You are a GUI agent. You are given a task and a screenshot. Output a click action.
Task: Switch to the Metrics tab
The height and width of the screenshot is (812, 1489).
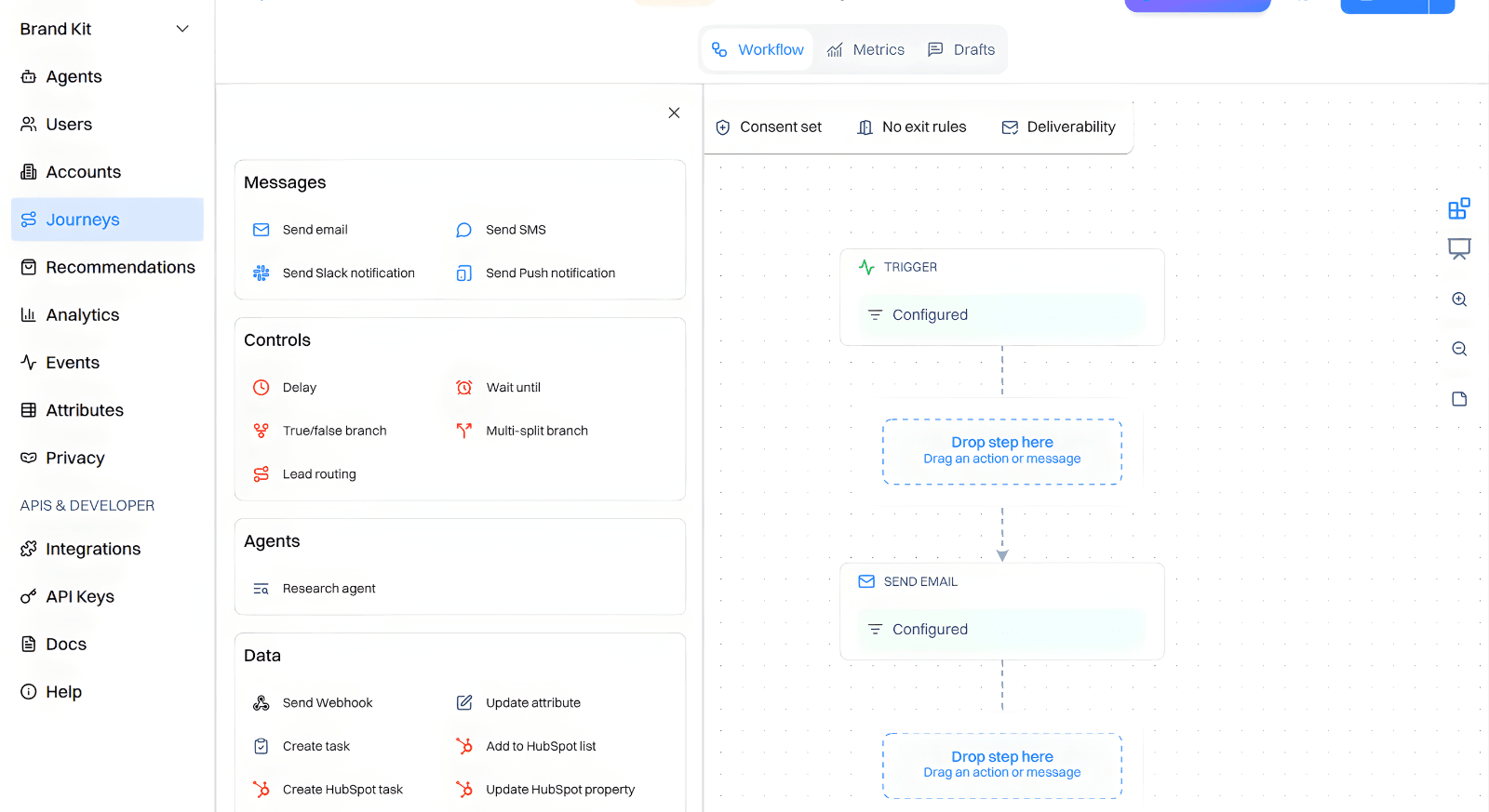pyautogui.click(x=865, y=50)
